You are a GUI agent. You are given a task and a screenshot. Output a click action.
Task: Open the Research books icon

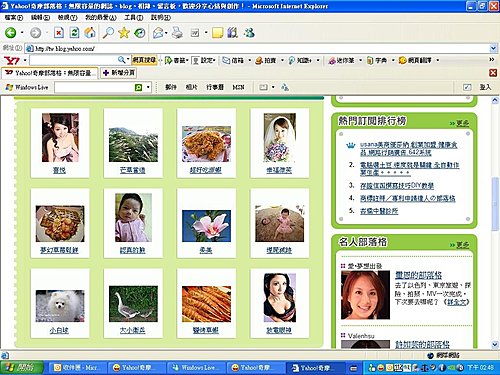pyautogui.click(x=233, y=33)
